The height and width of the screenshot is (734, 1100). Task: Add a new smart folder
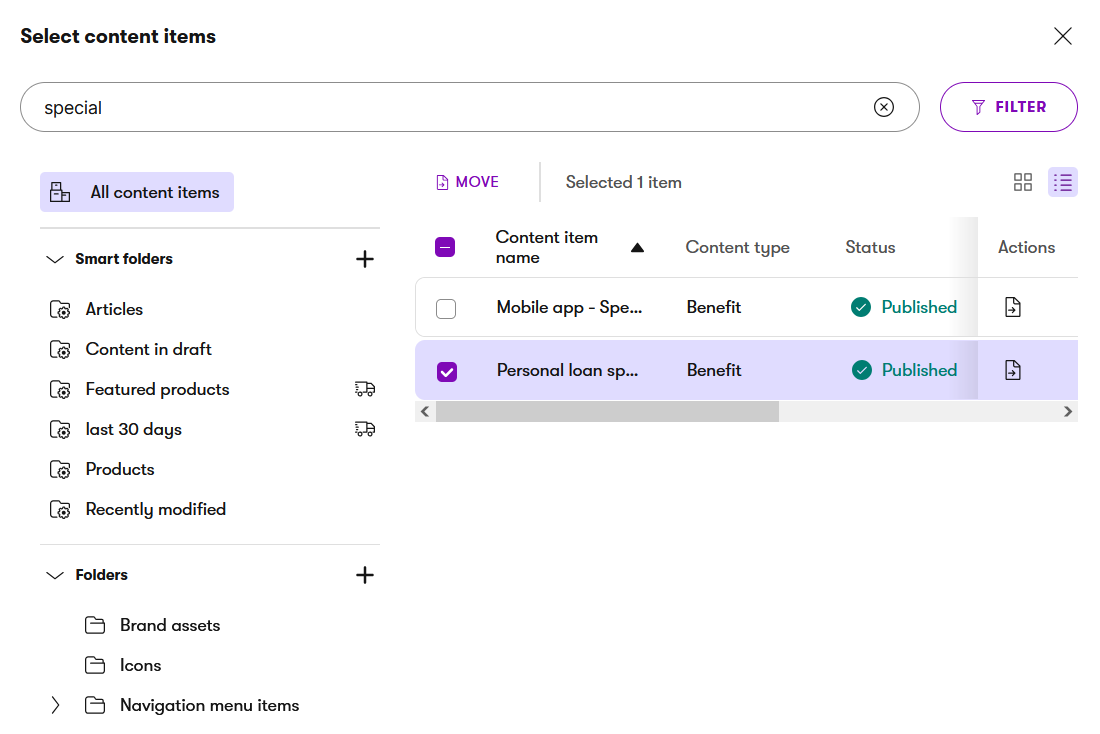pos(365,259)
